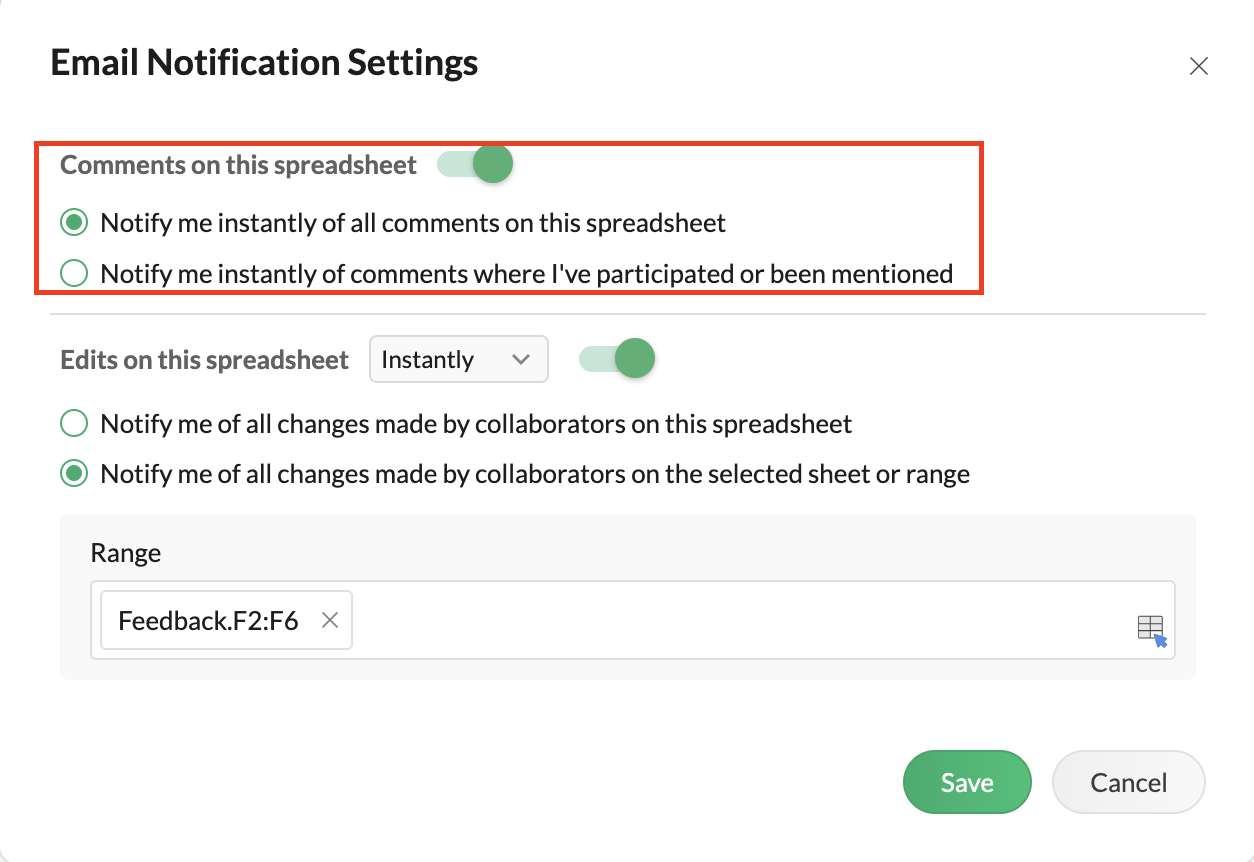The image size is (1254, 862).
Task: Click the 'Edits on this spreadsheet' label
Action: coord(205,360)
